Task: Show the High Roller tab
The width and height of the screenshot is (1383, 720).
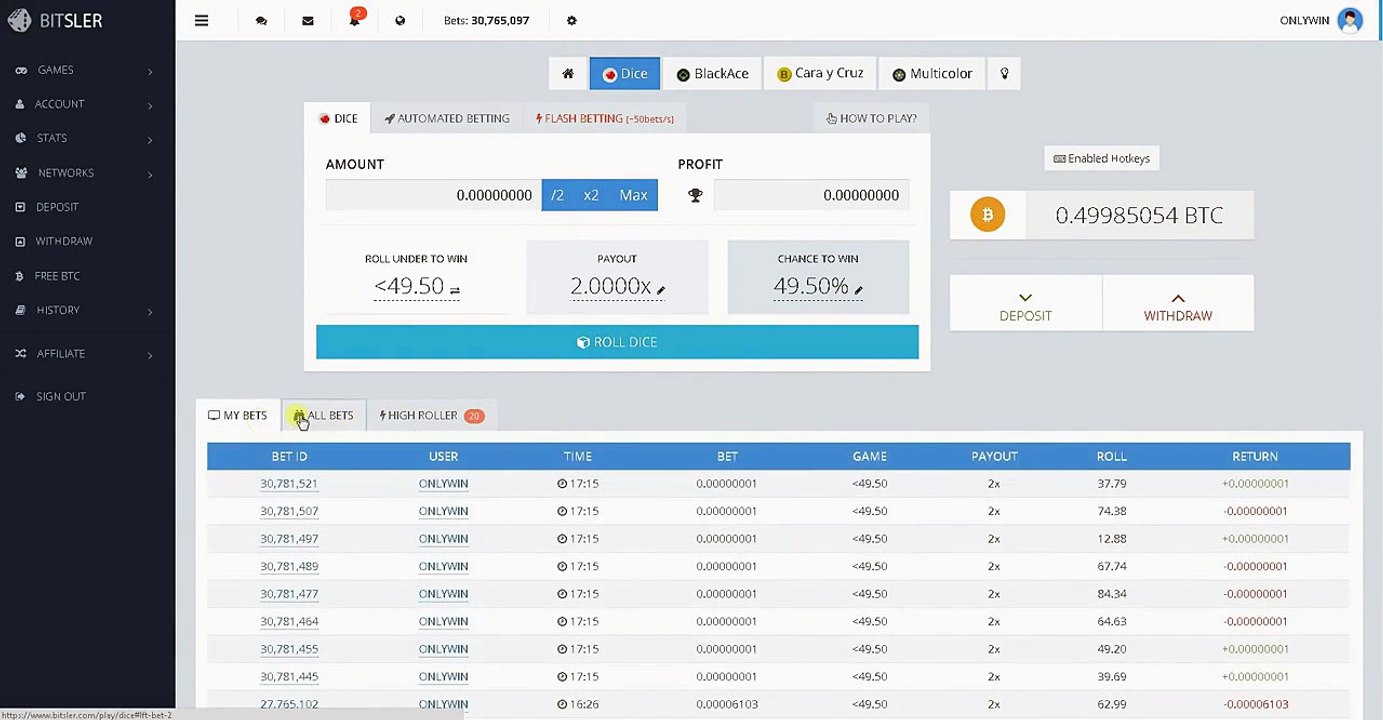Action: [x=431, y=415]
